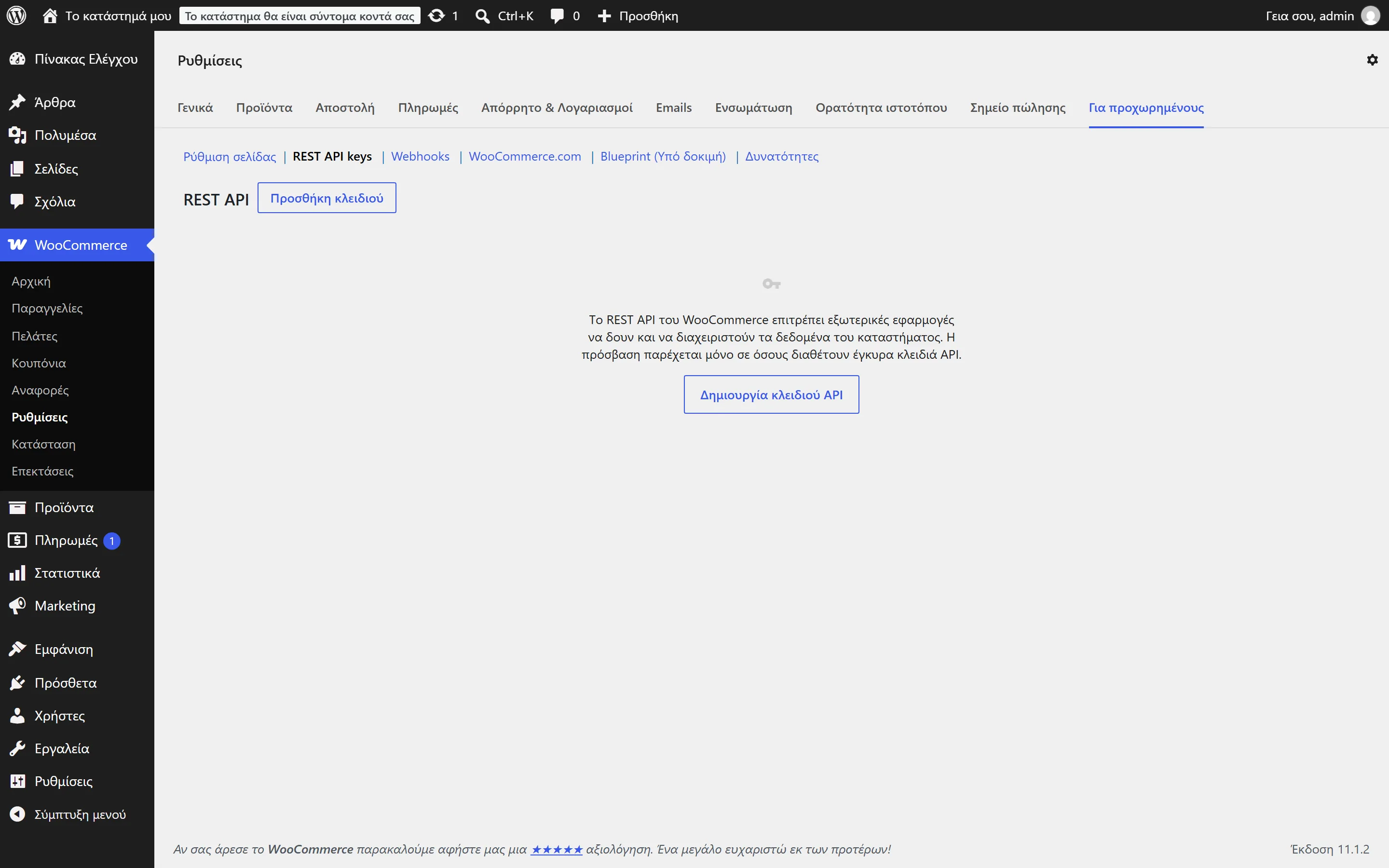Open the Γενικά settings tab

pyautogui.click(x=195, y=108)
